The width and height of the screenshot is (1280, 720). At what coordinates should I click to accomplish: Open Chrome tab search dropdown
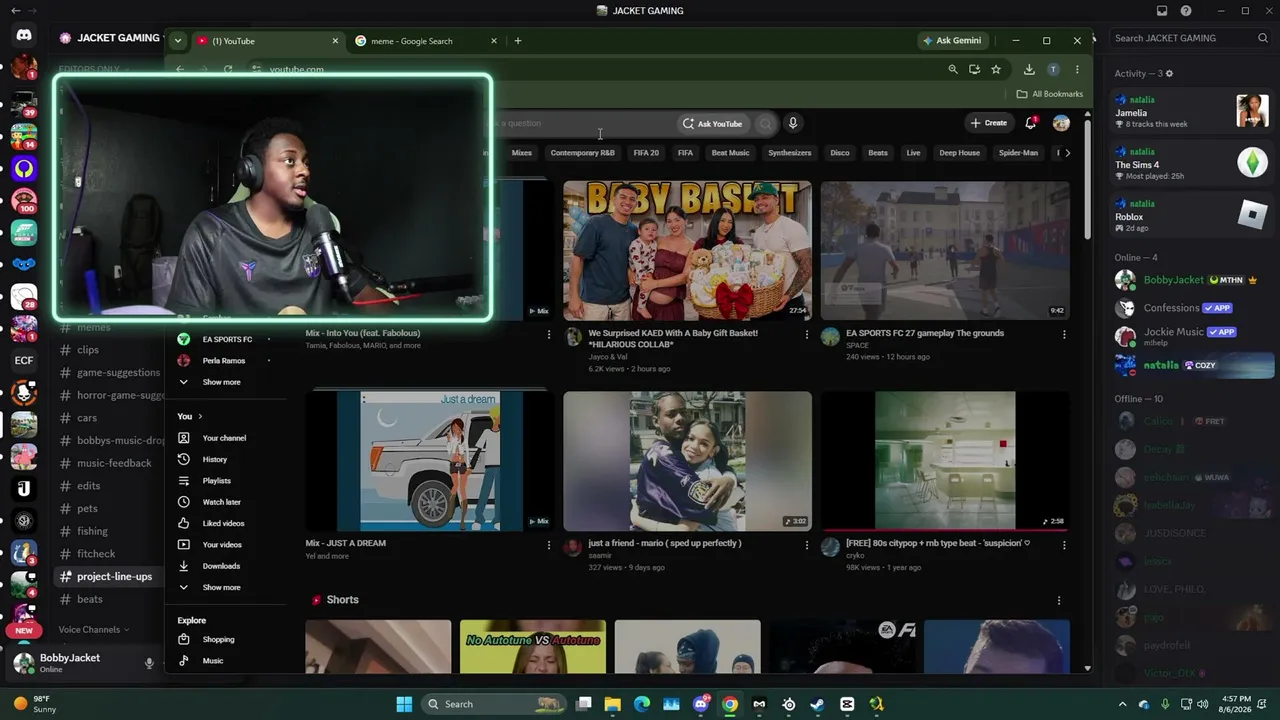point(177,41)
